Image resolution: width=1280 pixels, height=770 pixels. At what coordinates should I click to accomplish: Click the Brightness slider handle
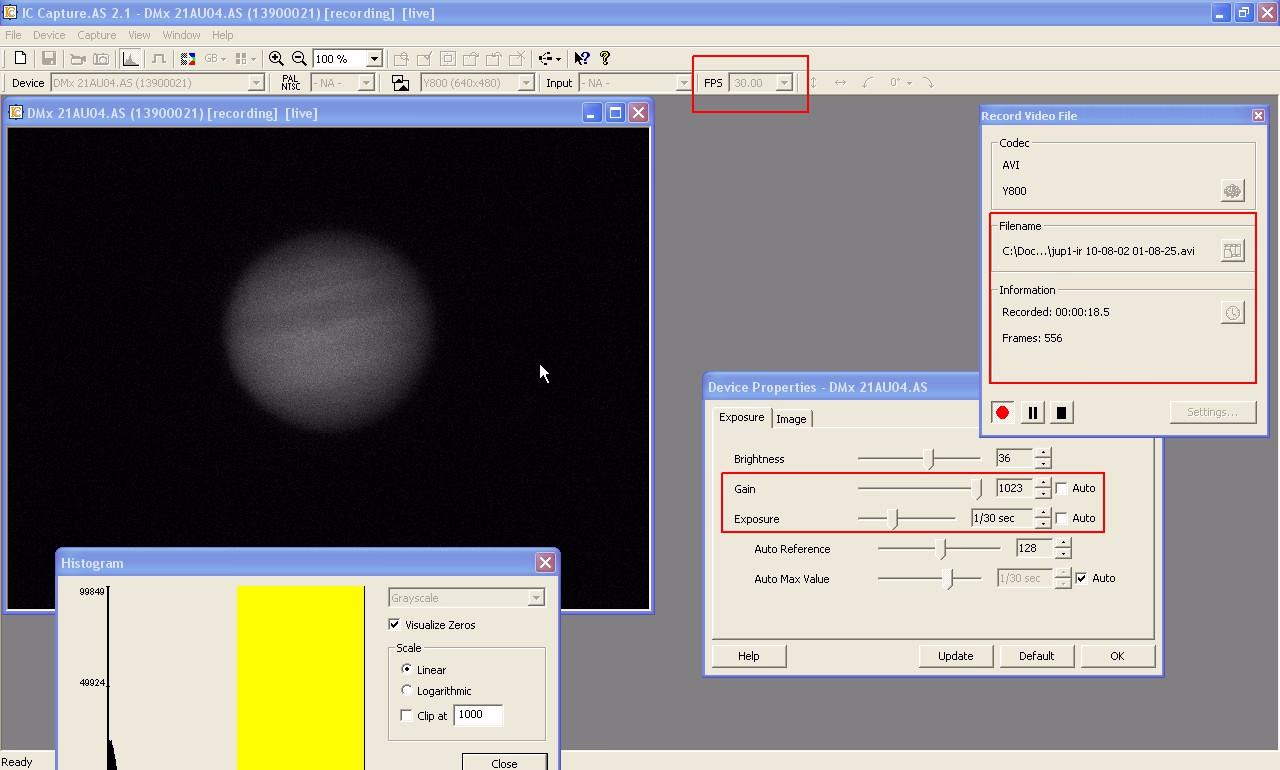pyautogui.click(x=930, y=459)
